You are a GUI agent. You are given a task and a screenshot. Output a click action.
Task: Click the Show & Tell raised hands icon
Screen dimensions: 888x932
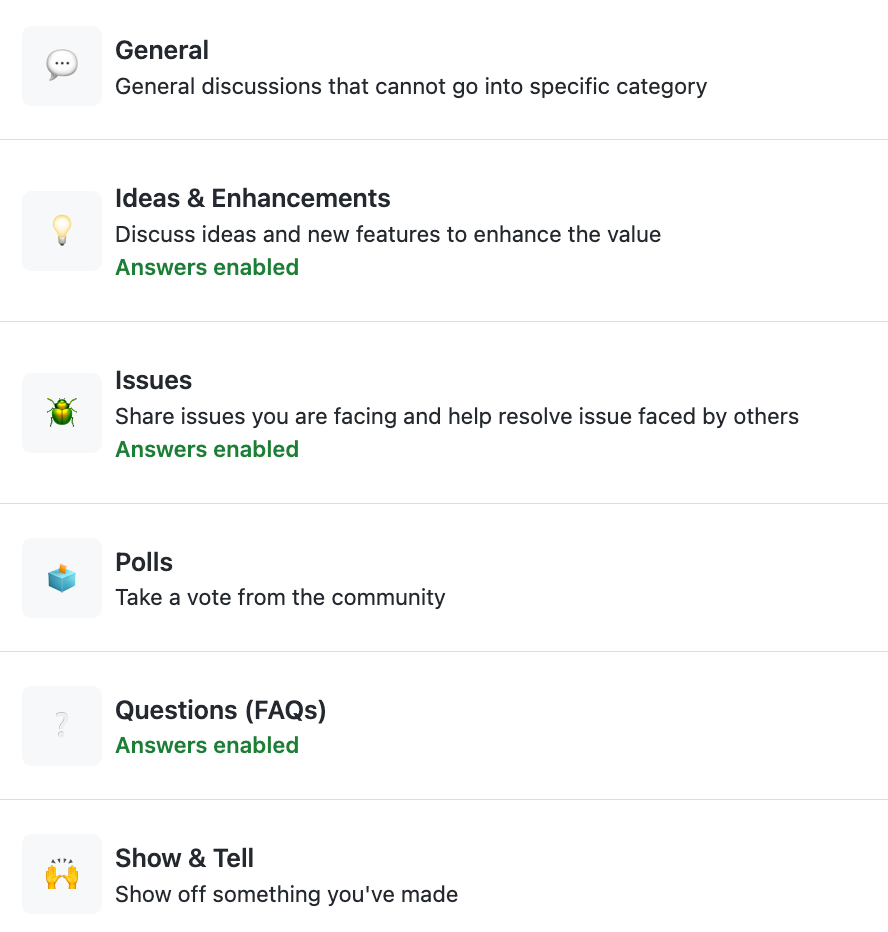click(x=62, y=874)
